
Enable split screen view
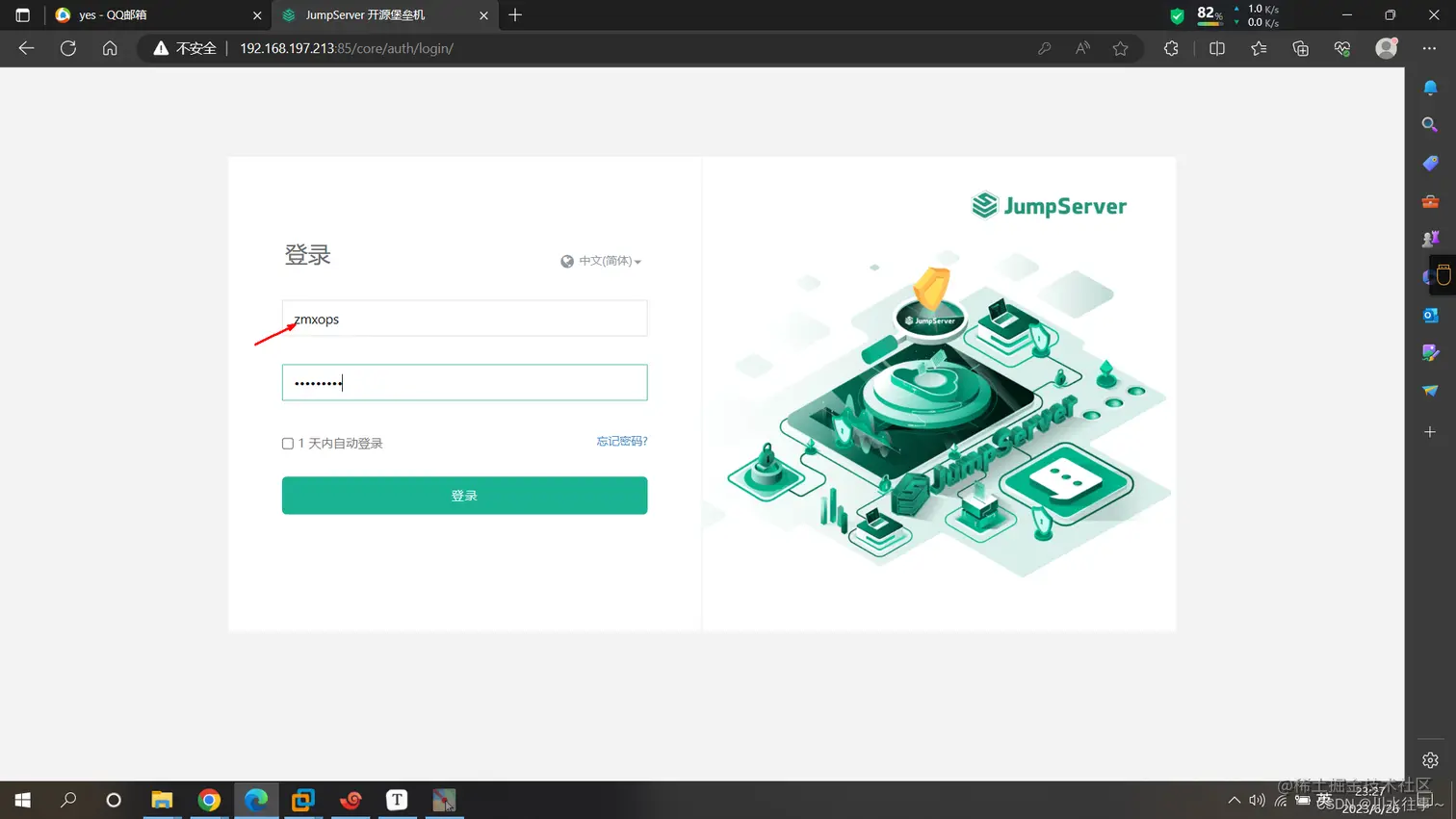click(x=1217, y=48)
